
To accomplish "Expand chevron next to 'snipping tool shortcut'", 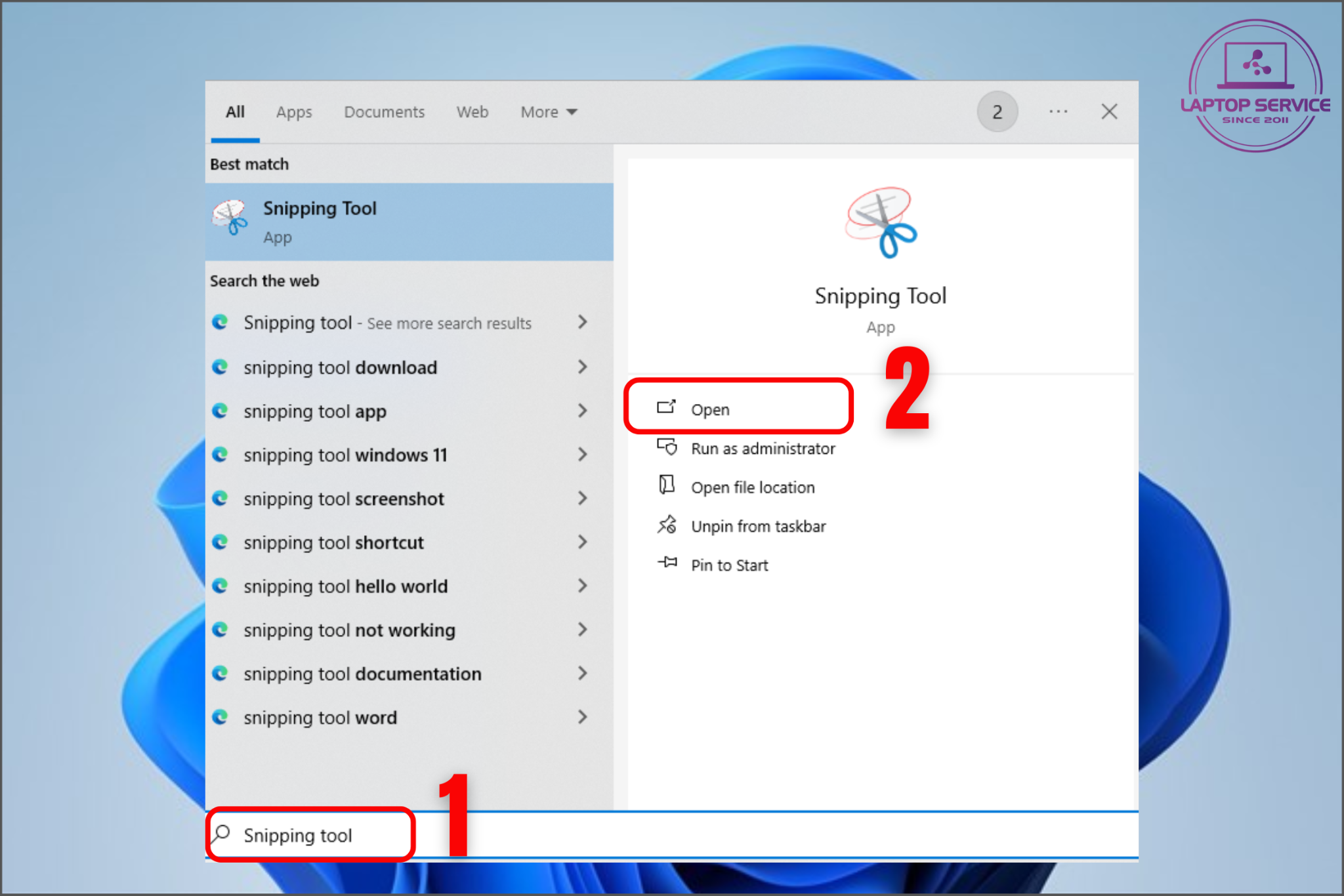I will (x=582, y=542).
